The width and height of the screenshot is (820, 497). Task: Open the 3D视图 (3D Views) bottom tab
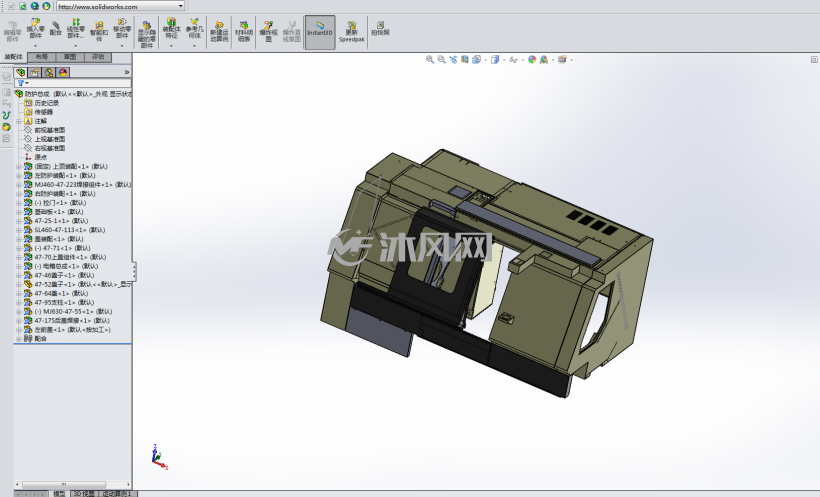coord(83,493)
